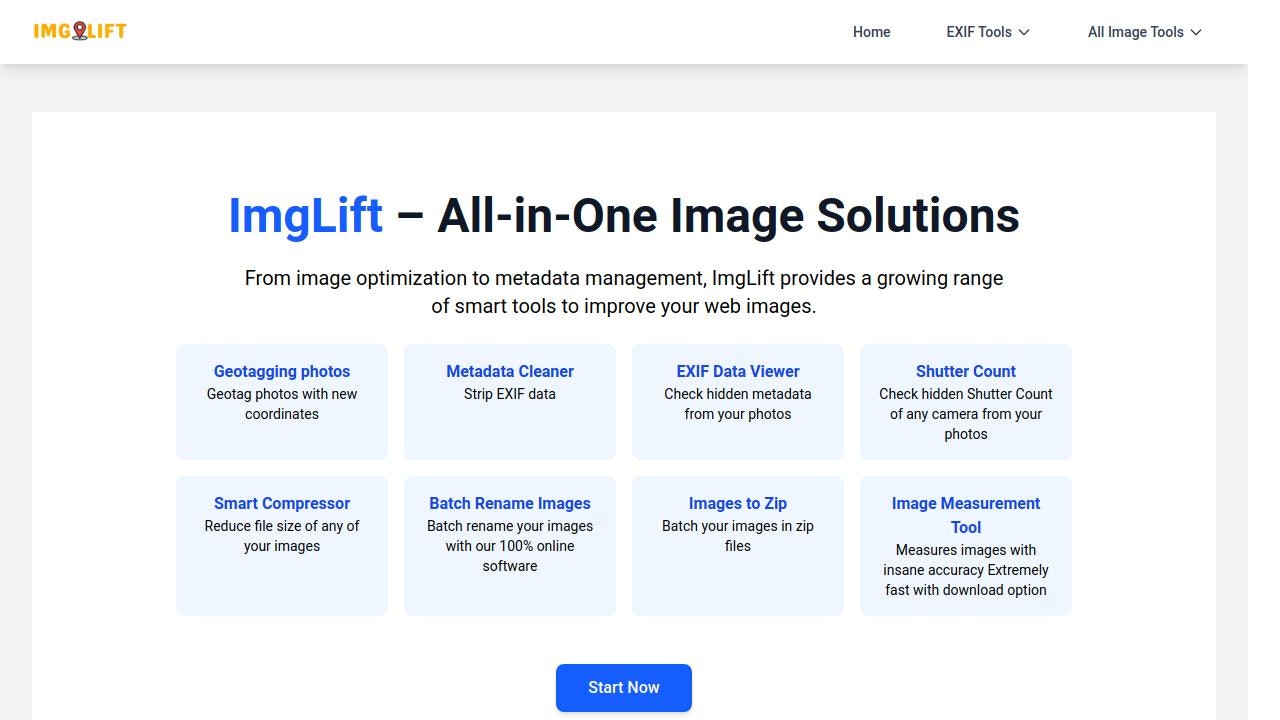
Task: Click the ImgLift logo
Action: tap(80, 31)
